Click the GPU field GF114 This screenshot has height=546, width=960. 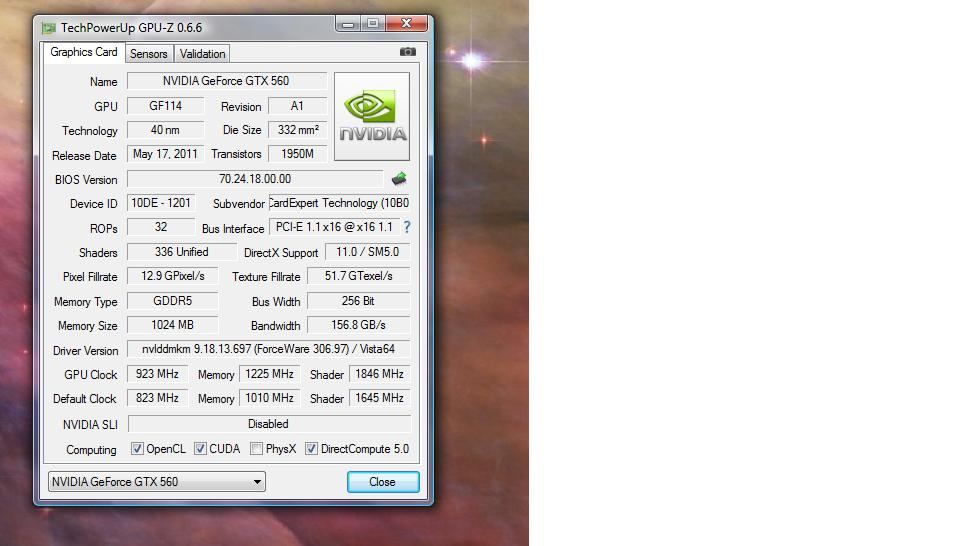pos(165,106)
